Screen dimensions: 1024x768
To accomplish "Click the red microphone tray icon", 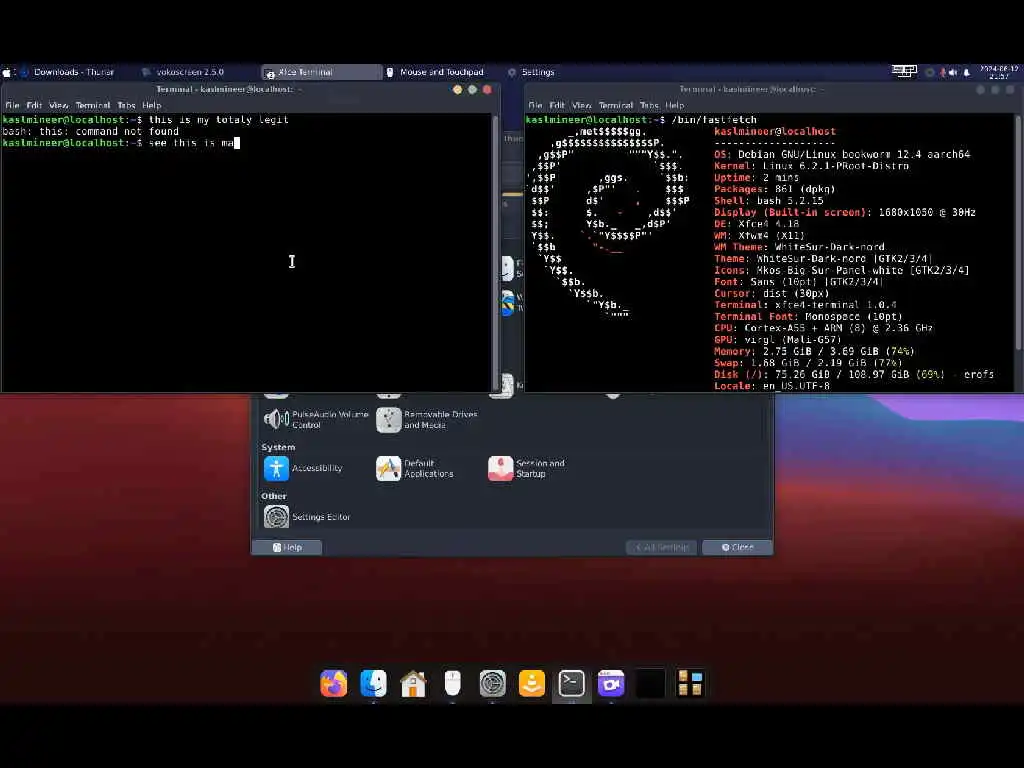I will point(942,72).
